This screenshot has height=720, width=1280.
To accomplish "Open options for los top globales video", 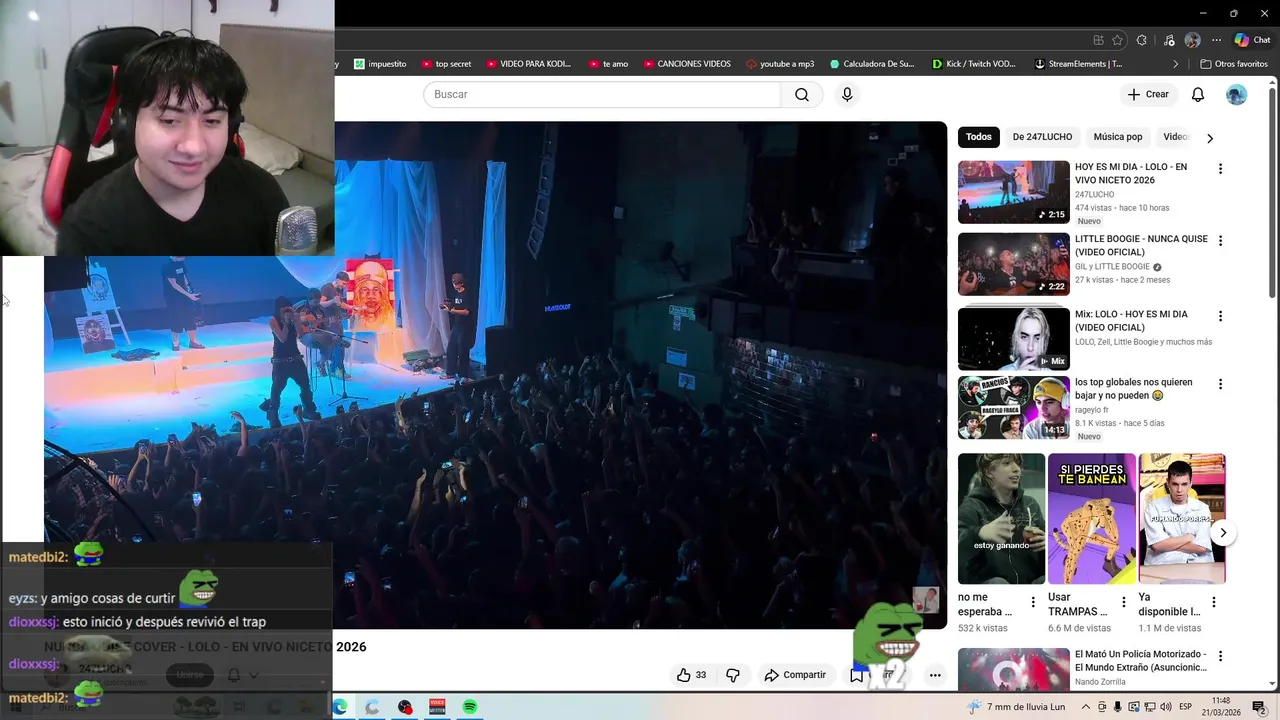I will 1220,384.
